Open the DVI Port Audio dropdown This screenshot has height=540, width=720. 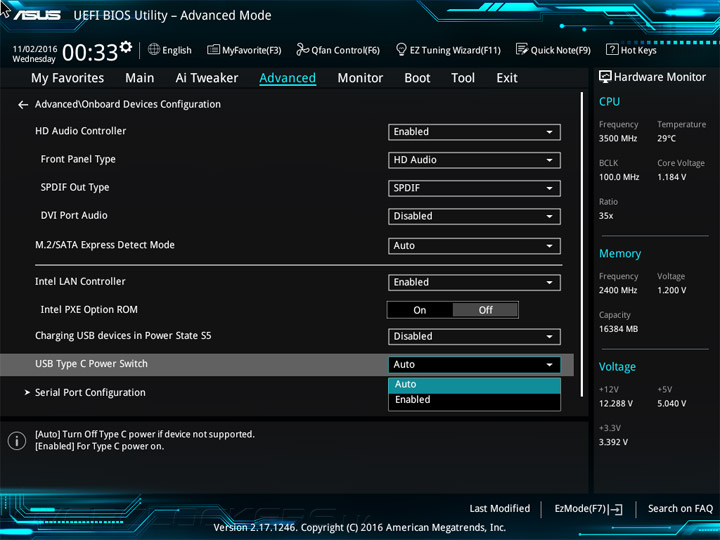pos(474,216)
